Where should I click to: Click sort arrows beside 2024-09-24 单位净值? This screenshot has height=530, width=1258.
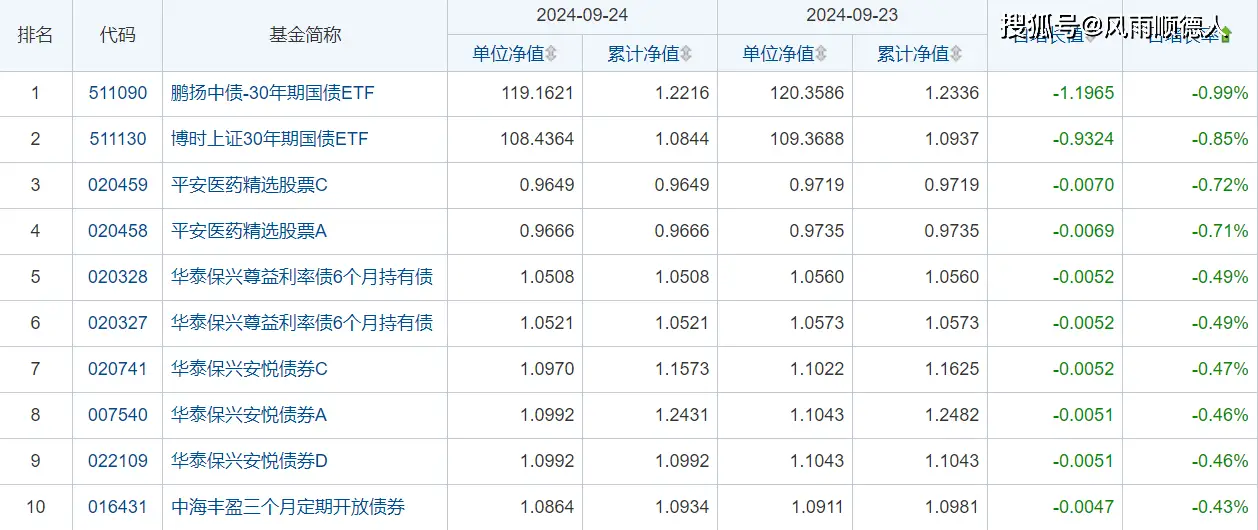coord(551,53)
